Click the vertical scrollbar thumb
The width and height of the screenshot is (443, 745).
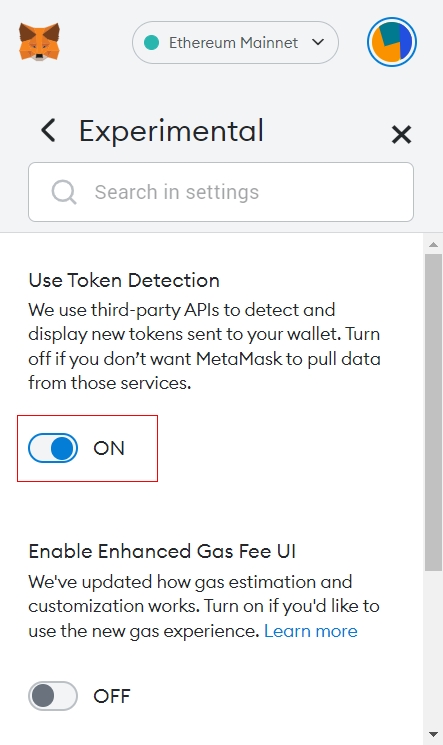point(433,412)
